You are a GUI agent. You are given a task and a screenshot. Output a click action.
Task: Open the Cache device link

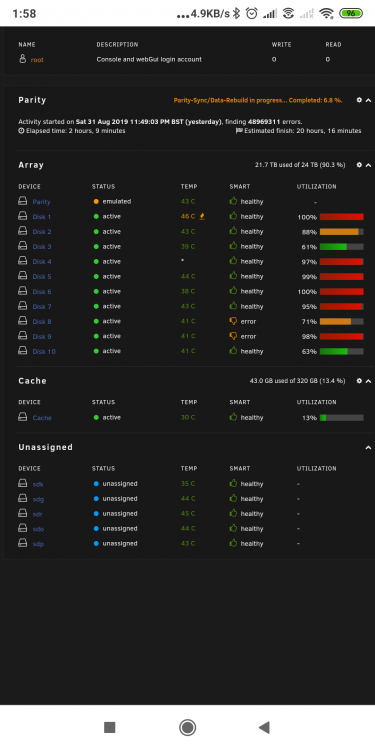point(42,418)
